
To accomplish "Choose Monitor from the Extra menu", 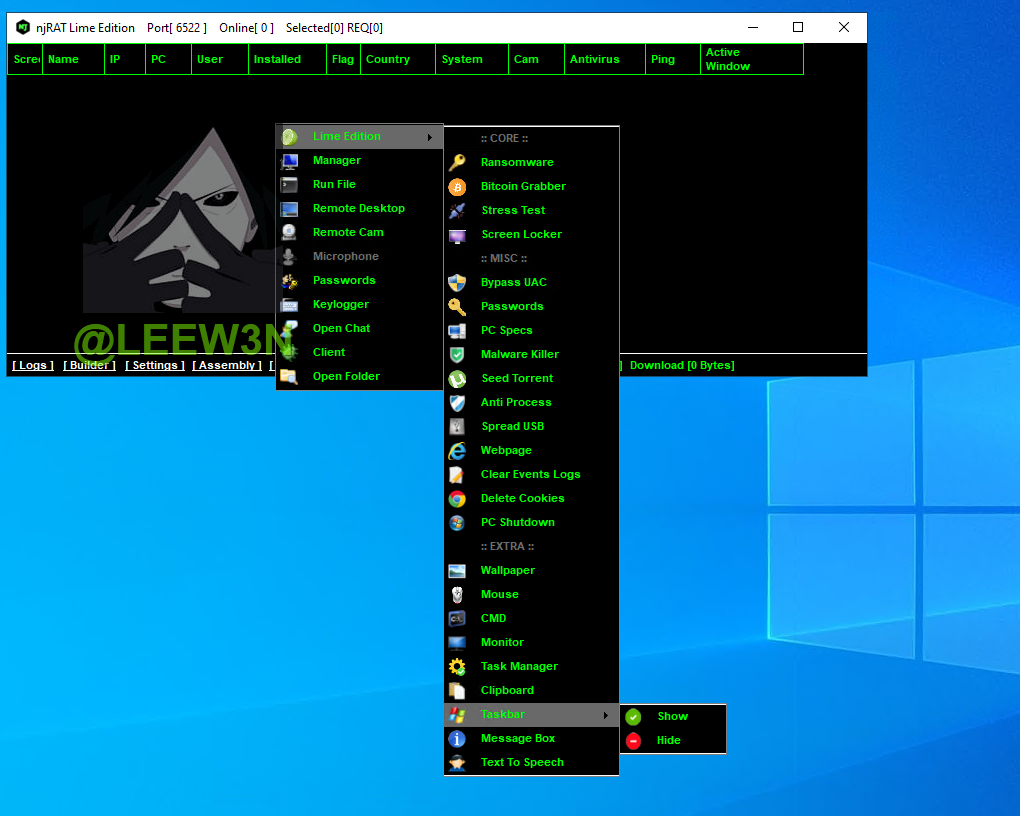I will 502,642.
